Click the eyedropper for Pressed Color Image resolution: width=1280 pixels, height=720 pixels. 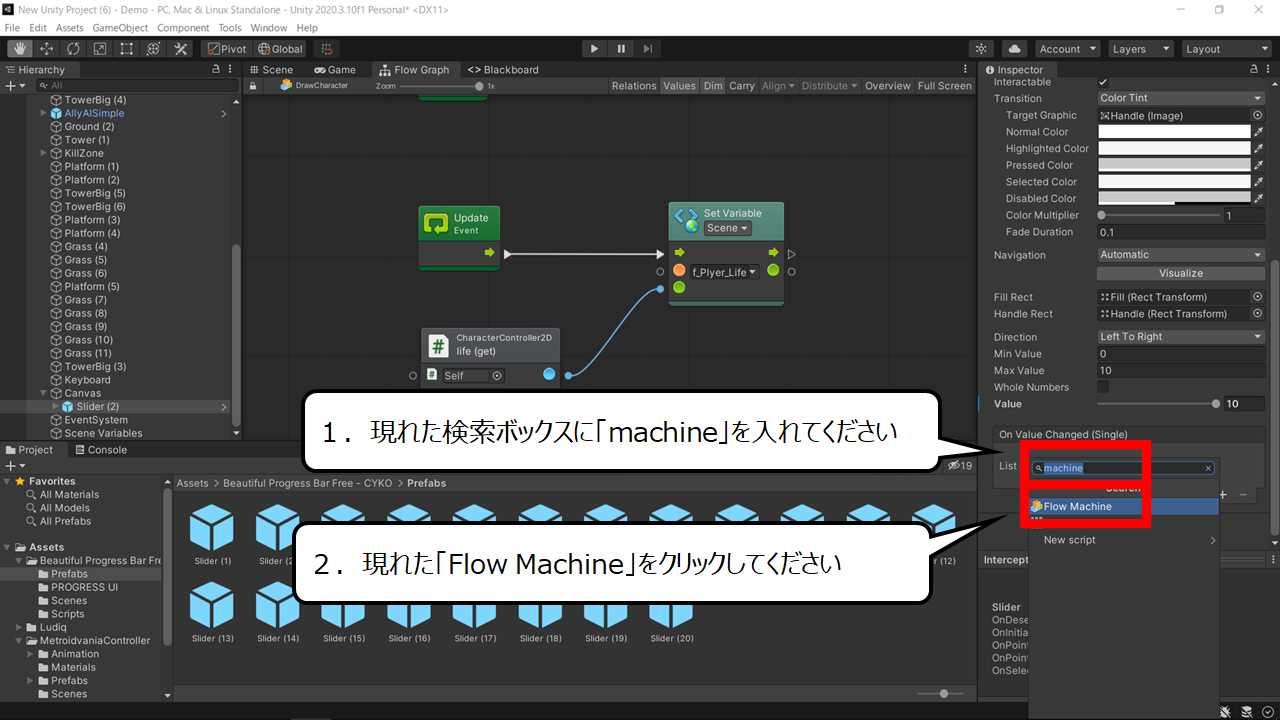1258,165
